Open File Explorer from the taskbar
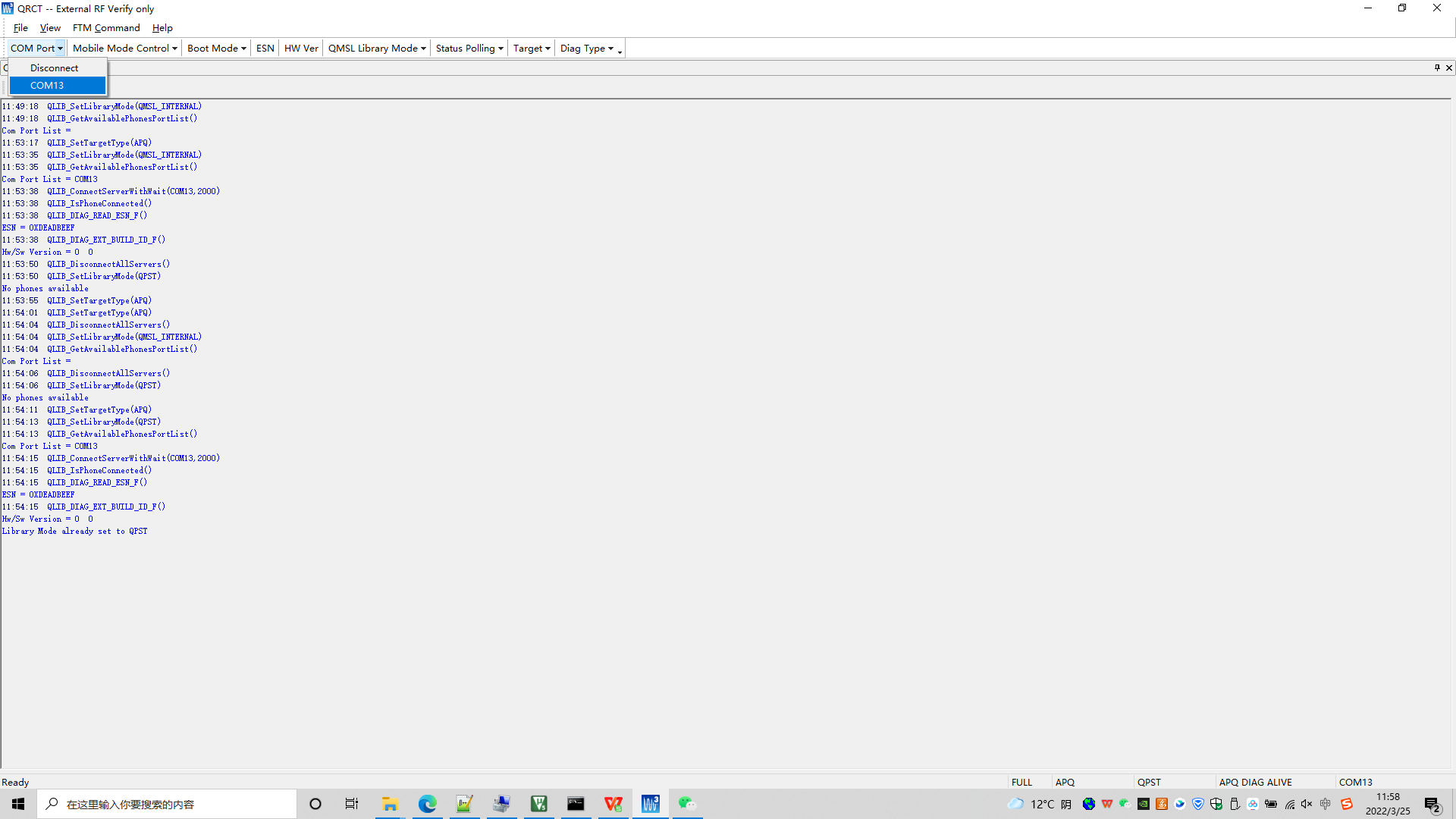The image size is (1456, 819). point(390,804)
